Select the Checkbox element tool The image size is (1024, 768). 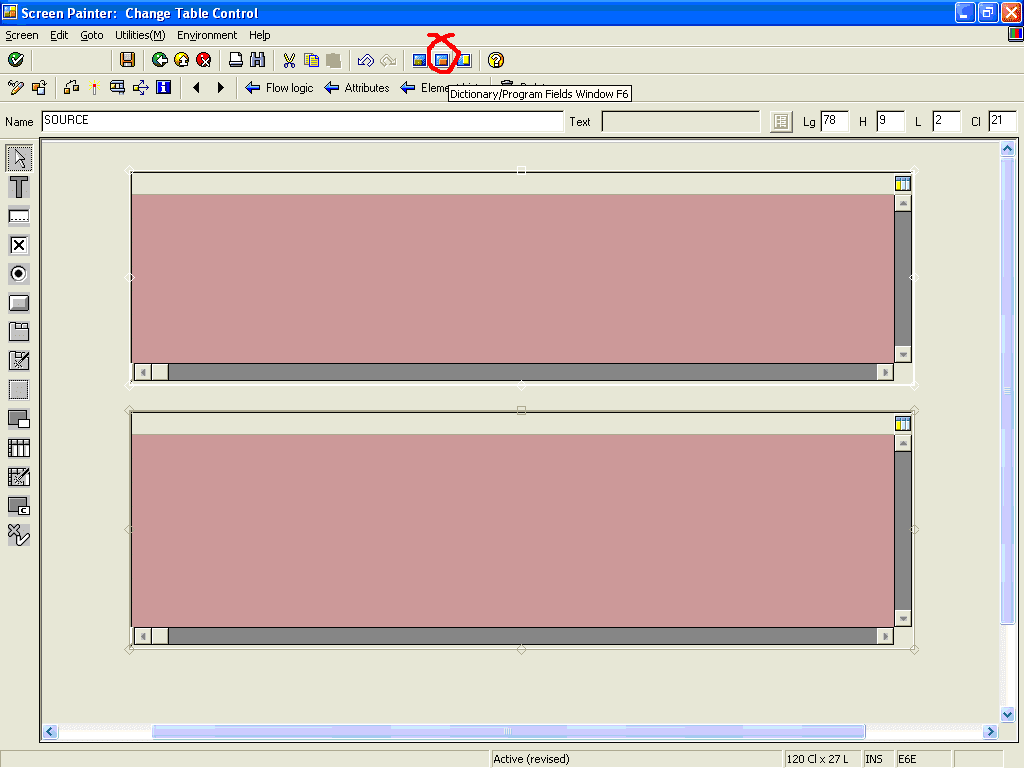pyautogui.click(x=18, y=244)
